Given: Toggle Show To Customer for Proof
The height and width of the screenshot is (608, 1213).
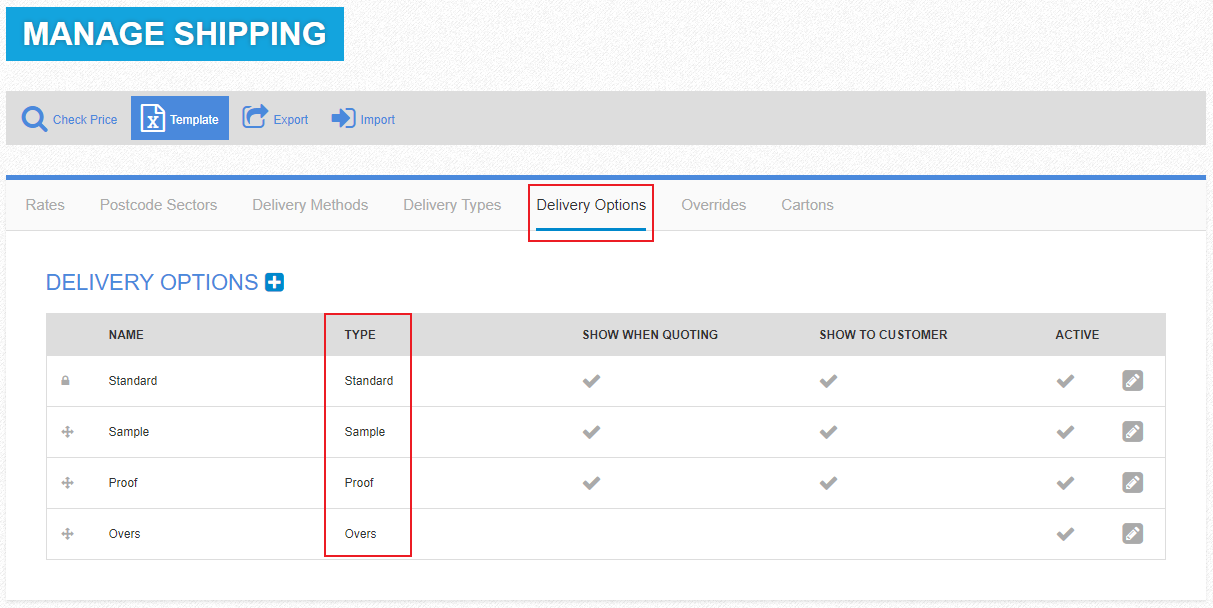Looking at the screenshot, I should pyautogui.click(x=828, y=483).
